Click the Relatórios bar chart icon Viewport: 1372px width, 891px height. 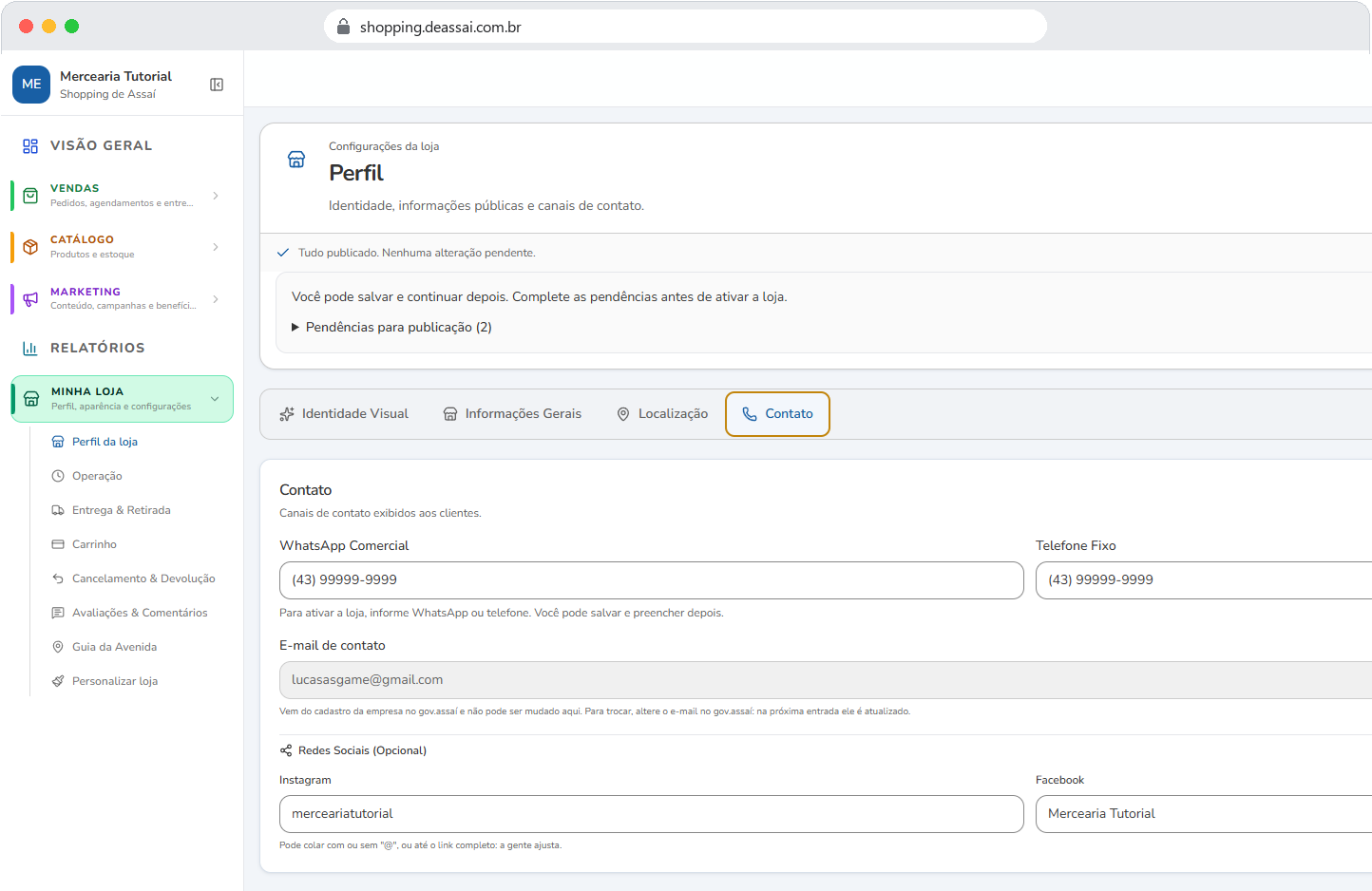(x=30, y=349)
